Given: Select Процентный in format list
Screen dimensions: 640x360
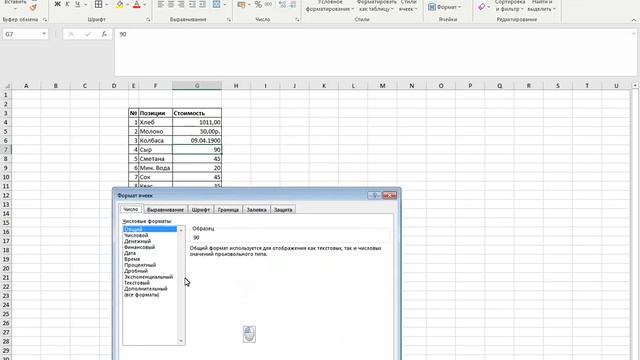Looking at the screenshot, I should 140,265.
